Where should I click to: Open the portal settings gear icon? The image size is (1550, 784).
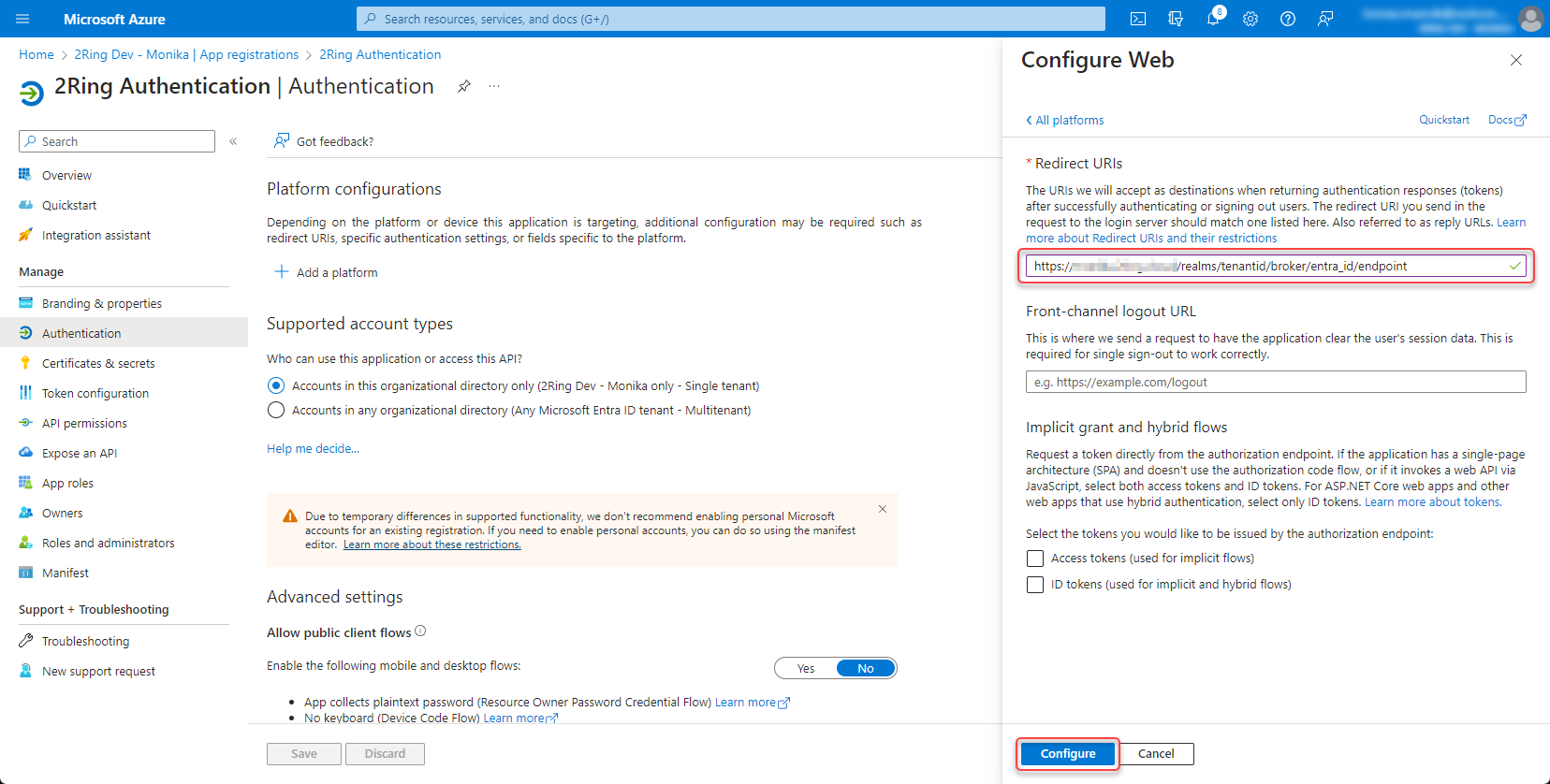click(1250, 19)
